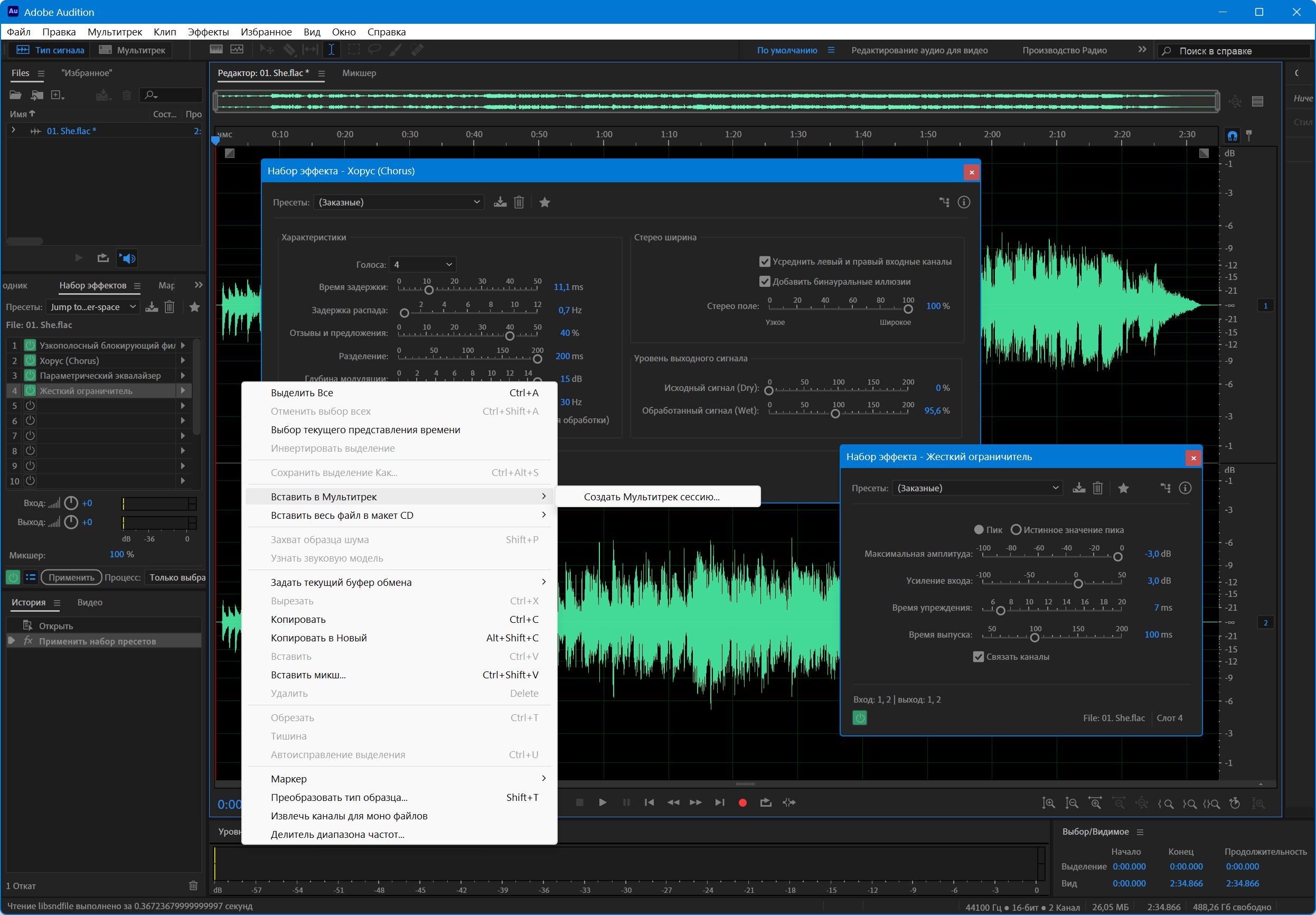The height and width of the screenshot is (915, 1316).
Task: Click the red Record button in transport
Action: pyautogui.click(x=742, y=802)
